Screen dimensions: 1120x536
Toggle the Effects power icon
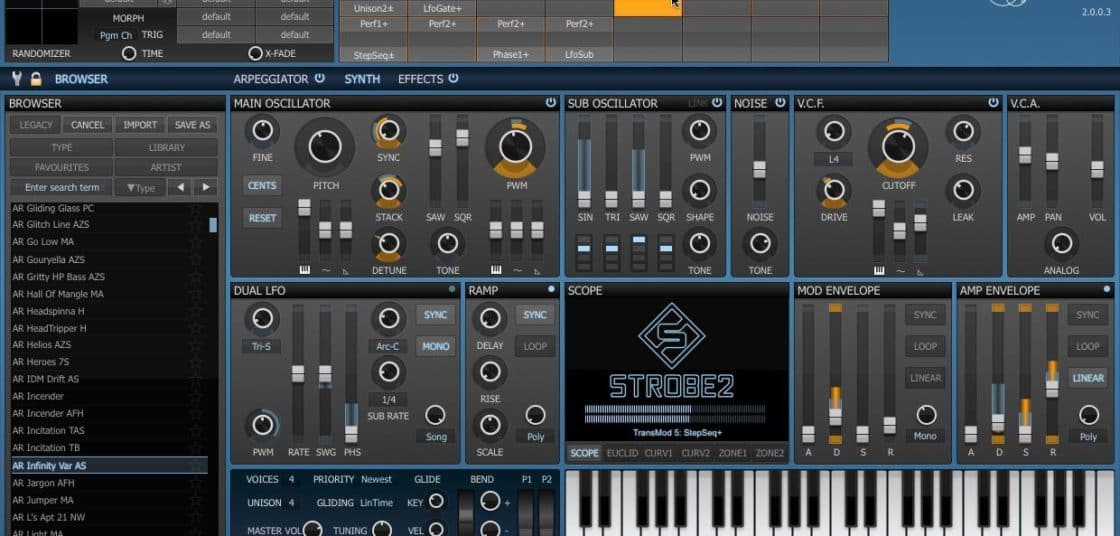click(454, 79)
